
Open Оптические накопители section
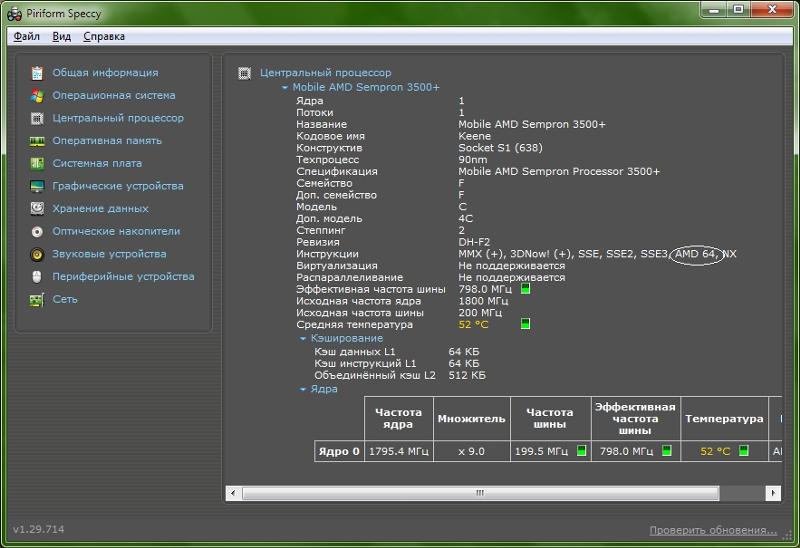116,232
